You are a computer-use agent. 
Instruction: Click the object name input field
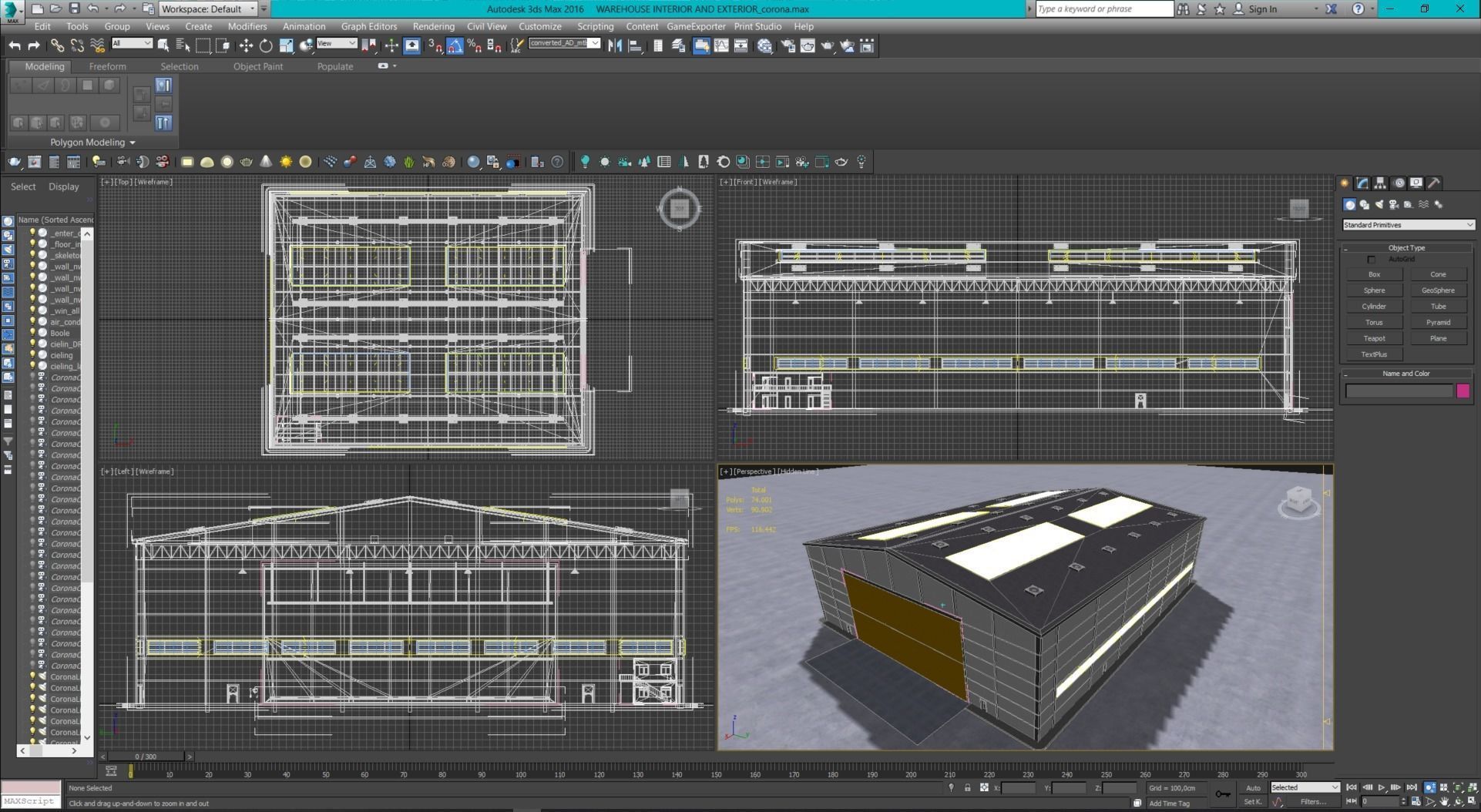(1399, 391)
